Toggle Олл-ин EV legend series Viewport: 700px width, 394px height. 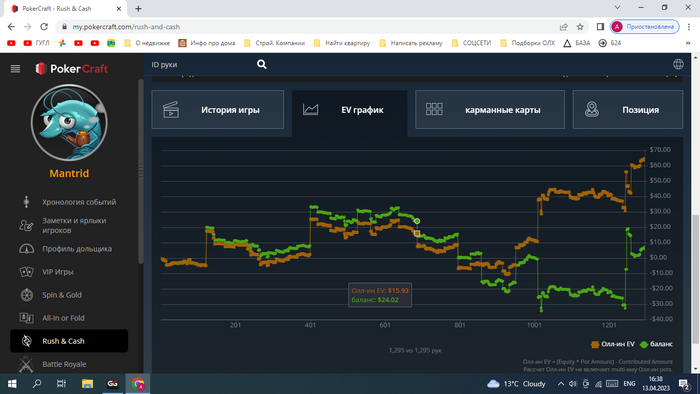612,344
